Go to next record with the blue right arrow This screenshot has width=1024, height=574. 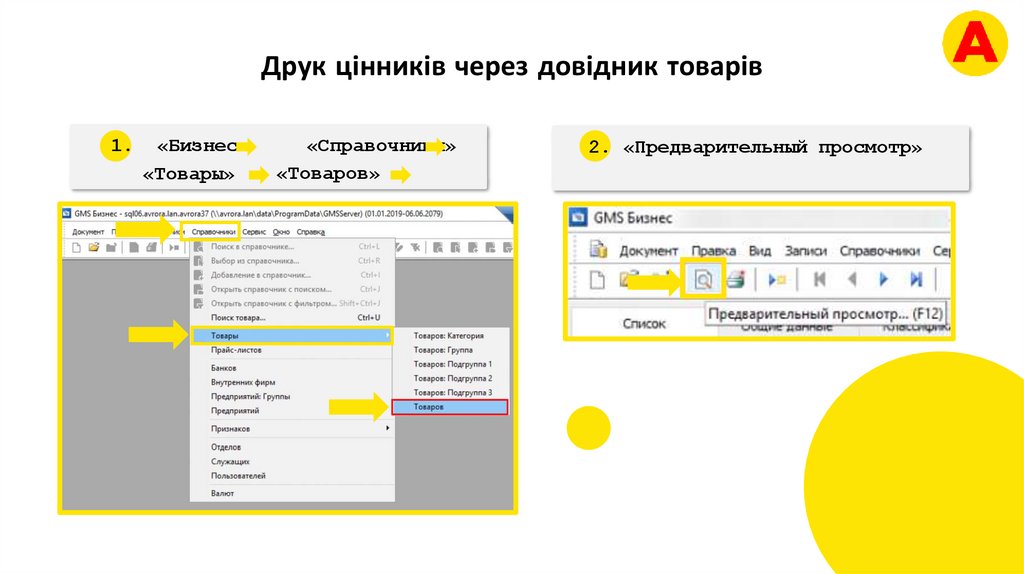pos(883,279)
